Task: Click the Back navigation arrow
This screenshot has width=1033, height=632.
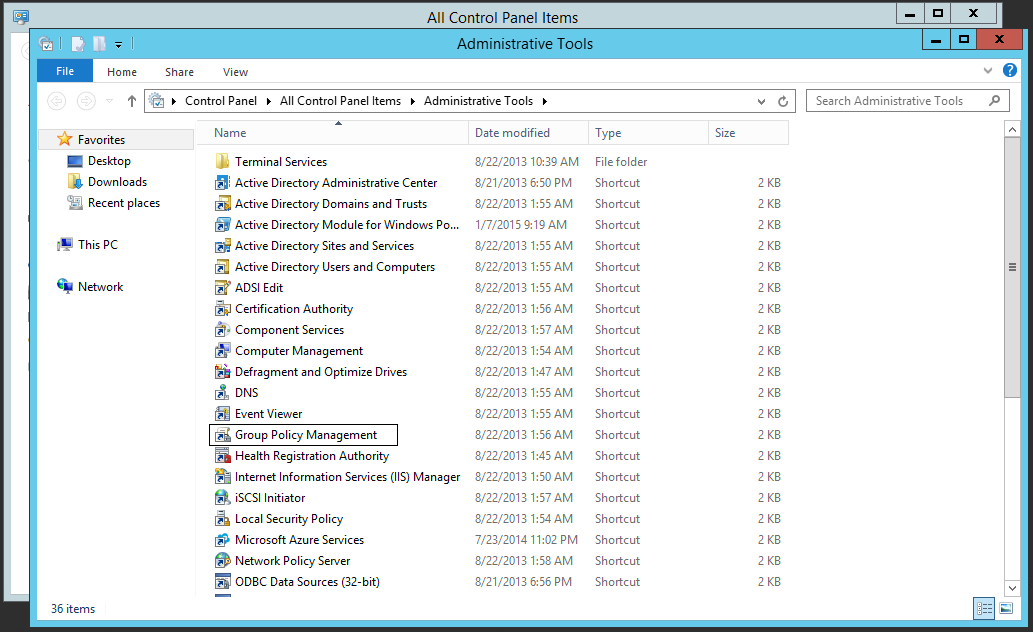Action: [57, 101]
